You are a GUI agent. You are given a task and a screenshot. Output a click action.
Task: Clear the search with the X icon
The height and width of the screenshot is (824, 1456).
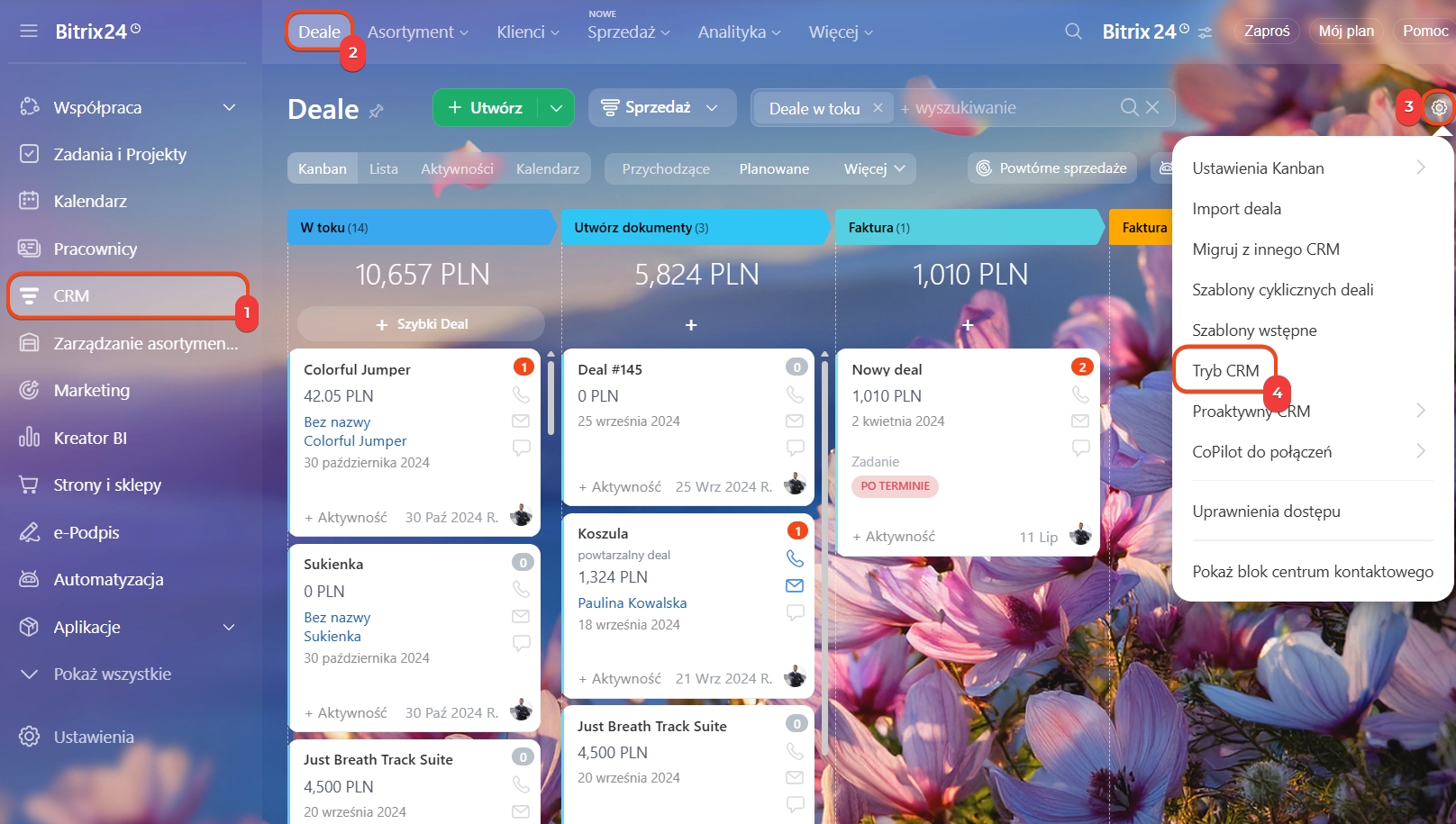coord(1152,107)
